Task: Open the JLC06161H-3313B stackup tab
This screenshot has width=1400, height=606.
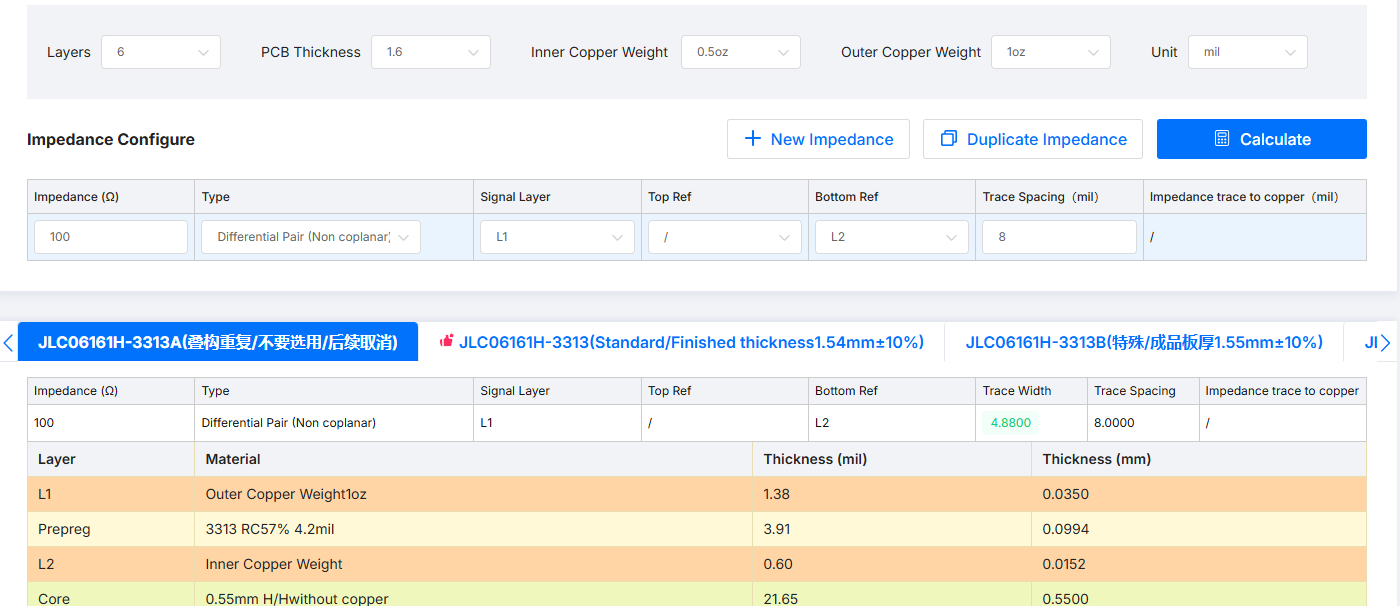Action: pos(1144,342)
